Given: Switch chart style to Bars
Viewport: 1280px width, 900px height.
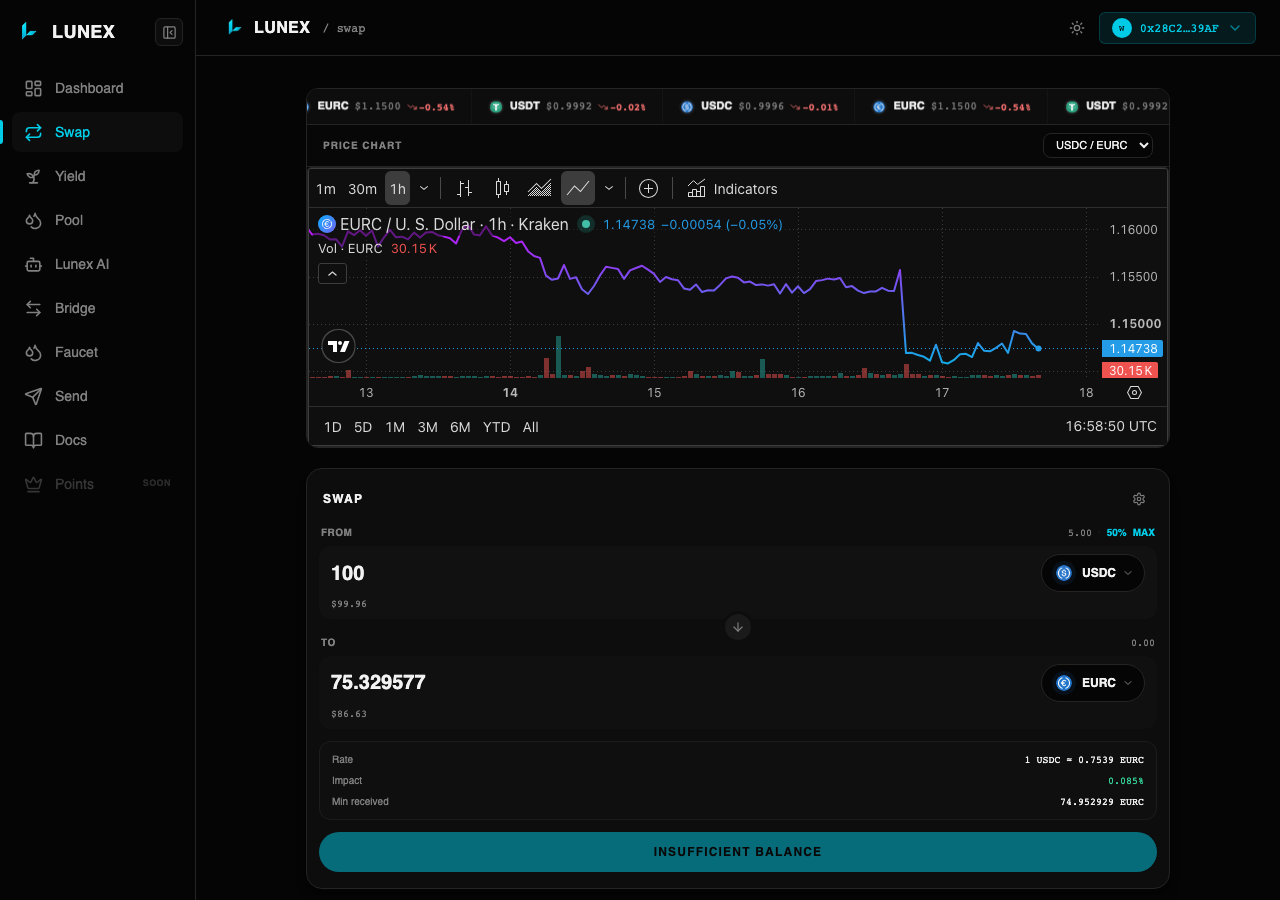Looking at the screenshot, I should coord(464,188).
